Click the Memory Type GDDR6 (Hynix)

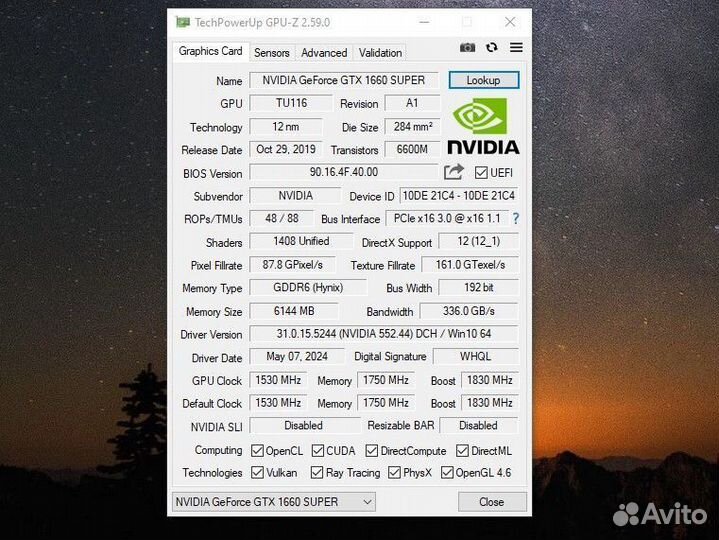[x=308, y=288]
